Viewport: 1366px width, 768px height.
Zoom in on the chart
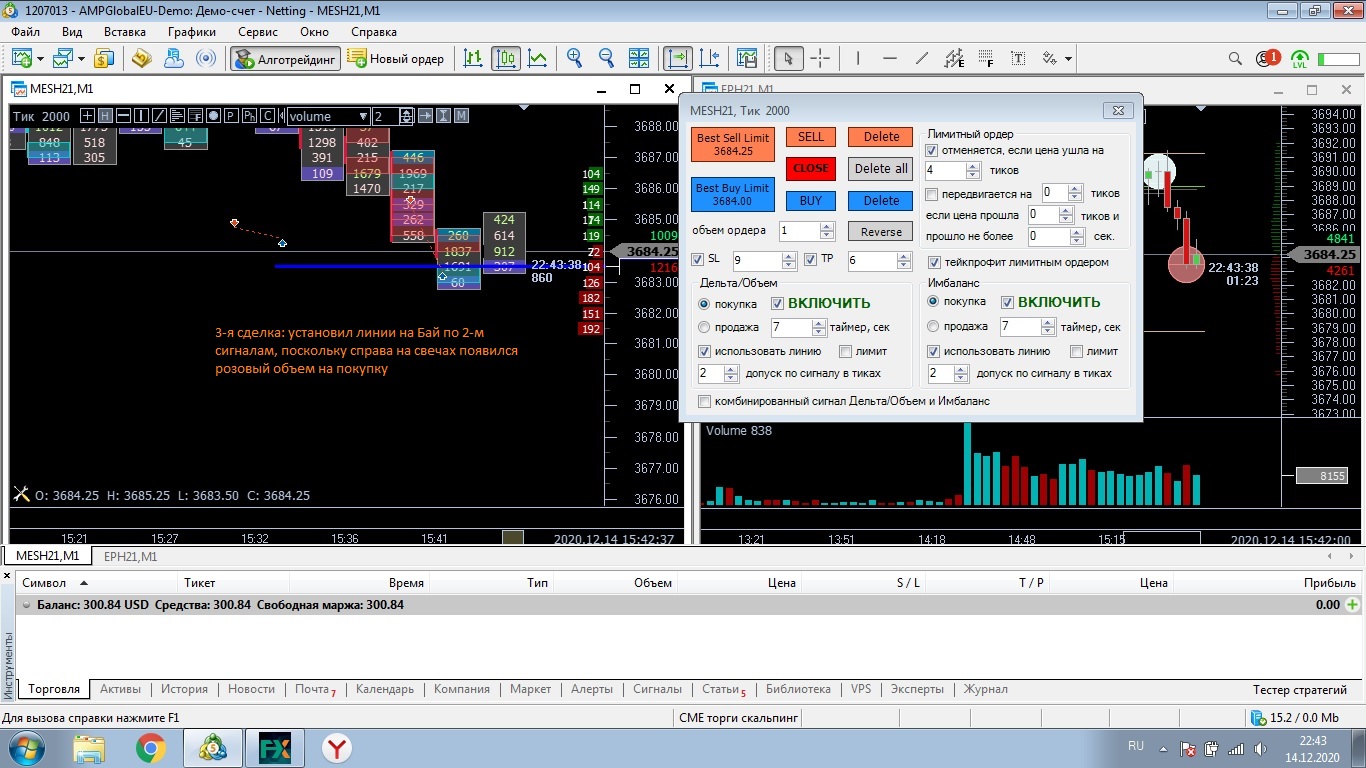click(574, 58)
